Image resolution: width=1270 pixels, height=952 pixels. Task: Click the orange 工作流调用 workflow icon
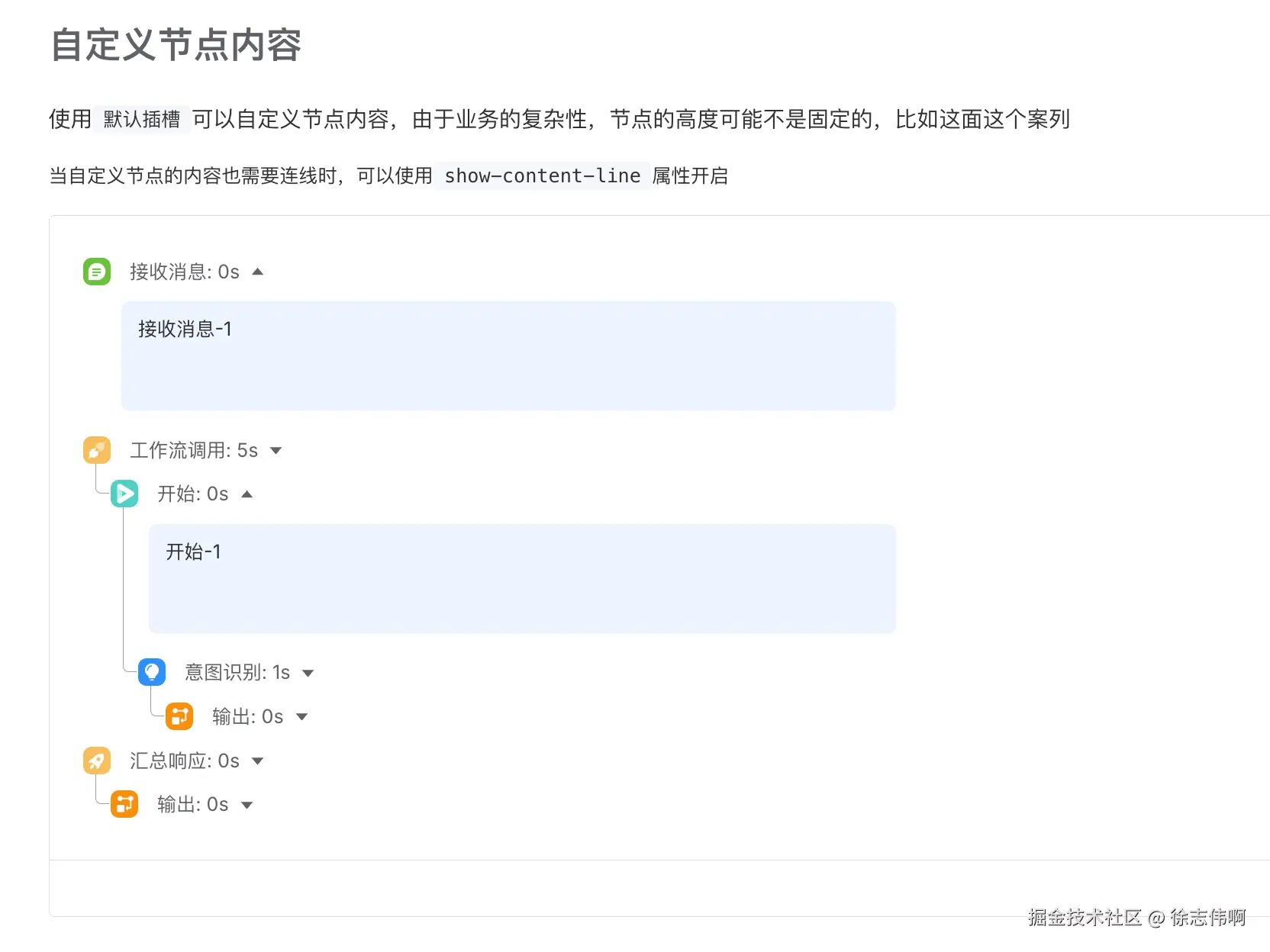pyautogui.click(x=97, y=450)
